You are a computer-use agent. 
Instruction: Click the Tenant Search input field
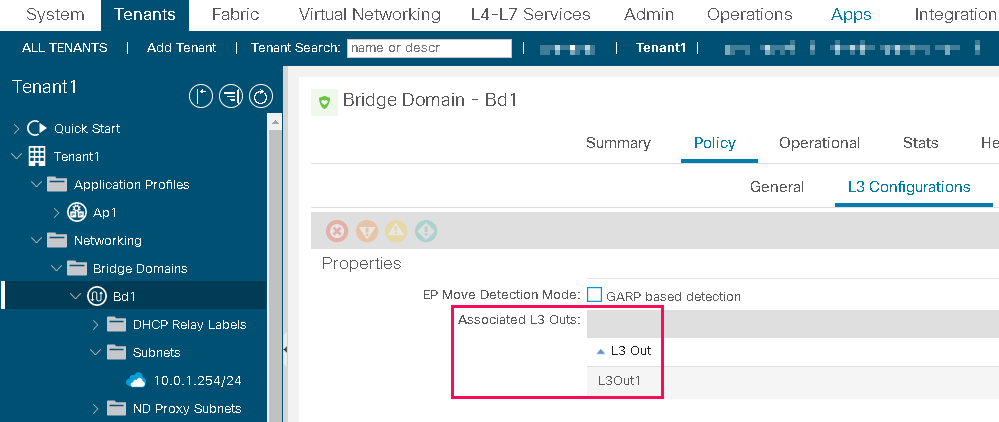pyautogui.click(x=429, y=48)
